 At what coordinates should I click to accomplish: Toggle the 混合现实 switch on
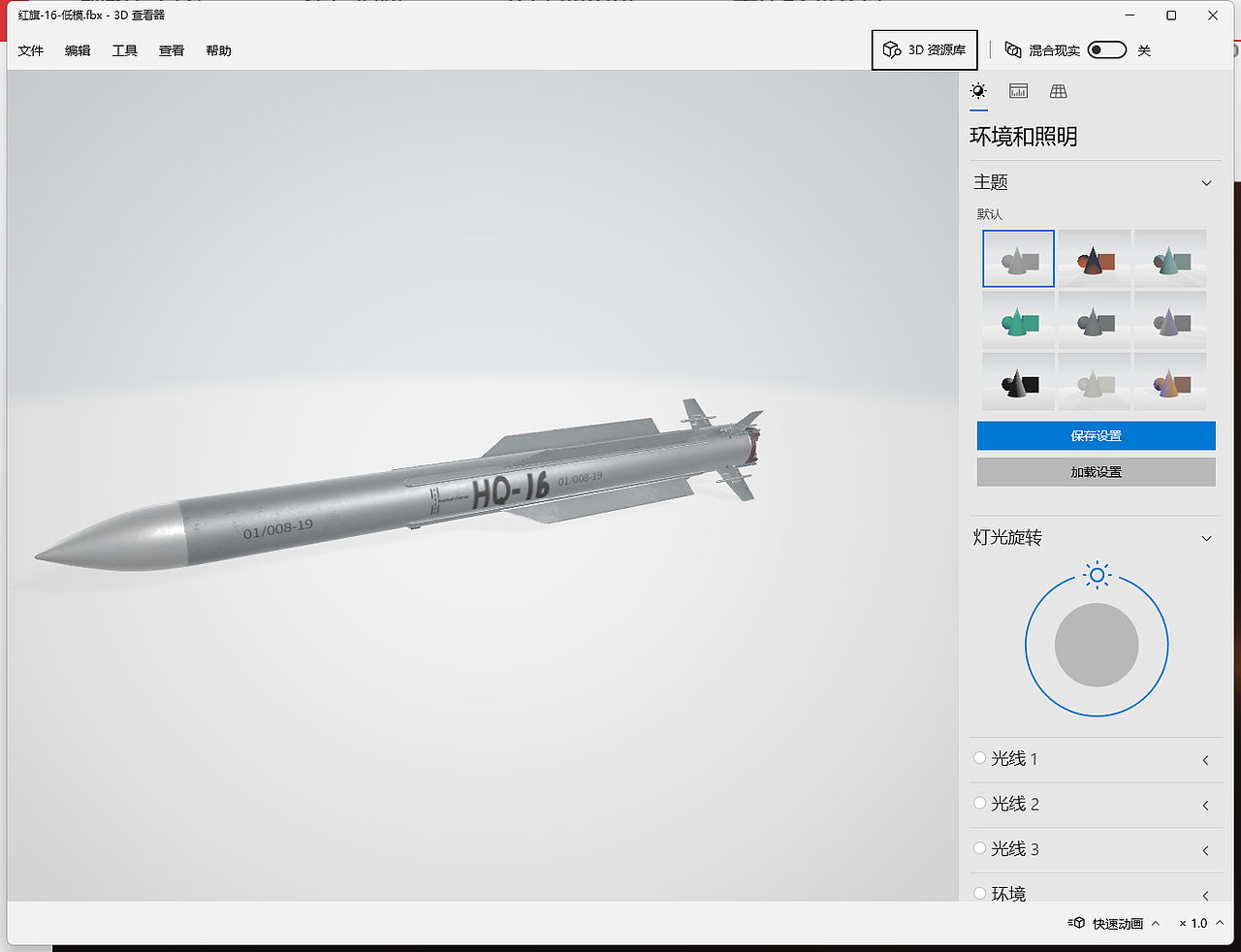click(x=1106, y=50)
